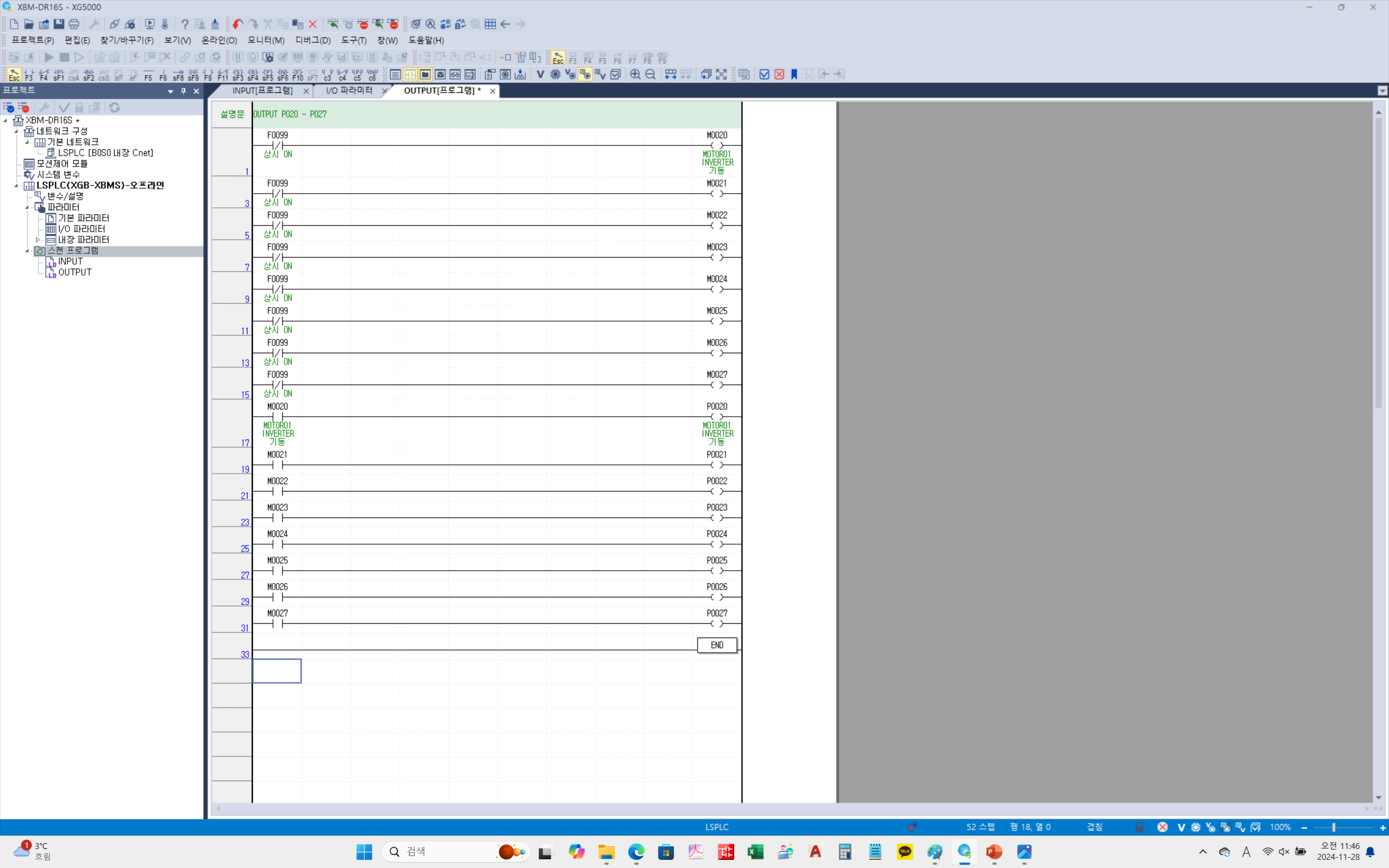Click the vertical scrollbar of ladder editor
Image resolution: width=1389 pixels, height=868 pixels.
tap(1379, 264)
